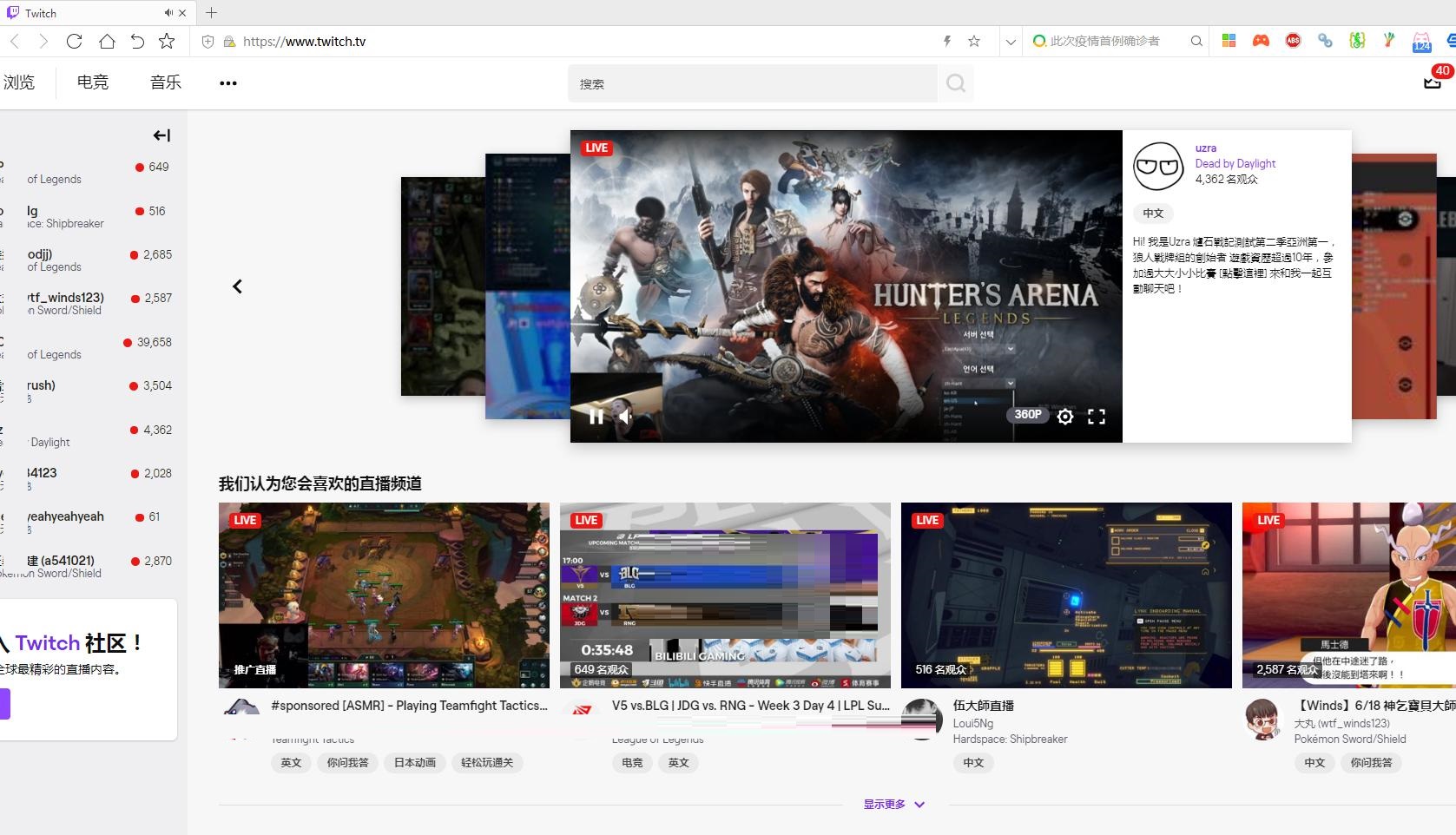Bookmark page with toolbar star icon

click(167, 41)
